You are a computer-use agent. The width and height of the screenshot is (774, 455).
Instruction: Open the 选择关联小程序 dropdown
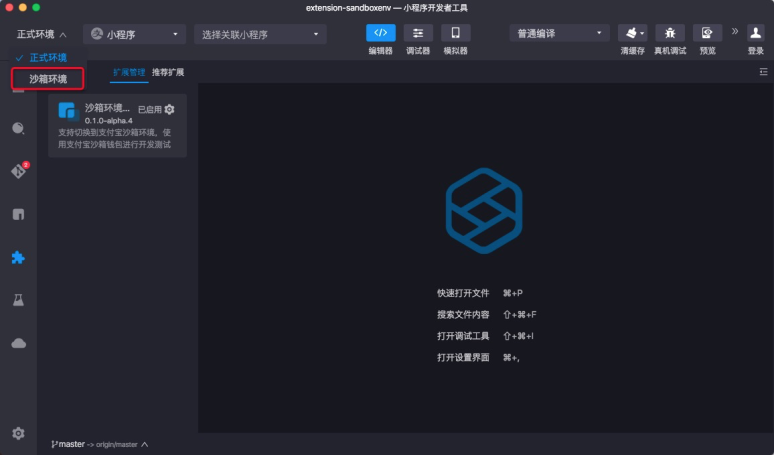click(x=260, y=34)
